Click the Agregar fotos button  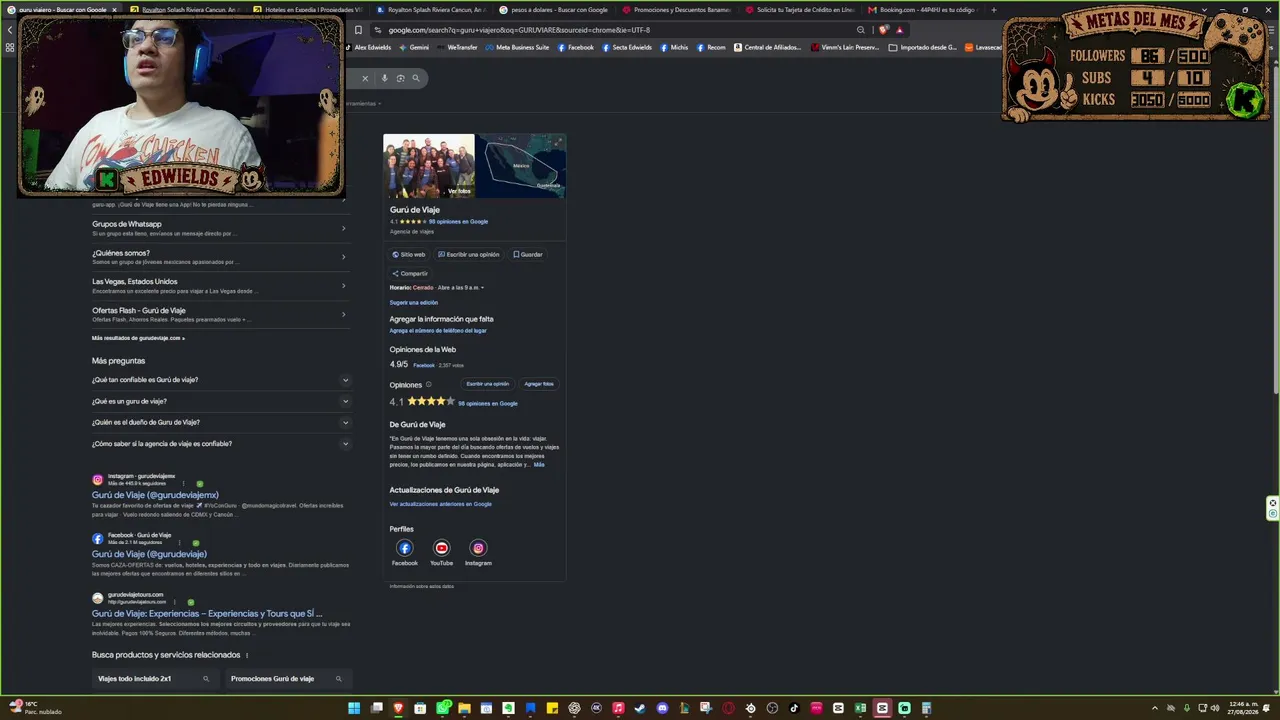(x=539, y=384)
